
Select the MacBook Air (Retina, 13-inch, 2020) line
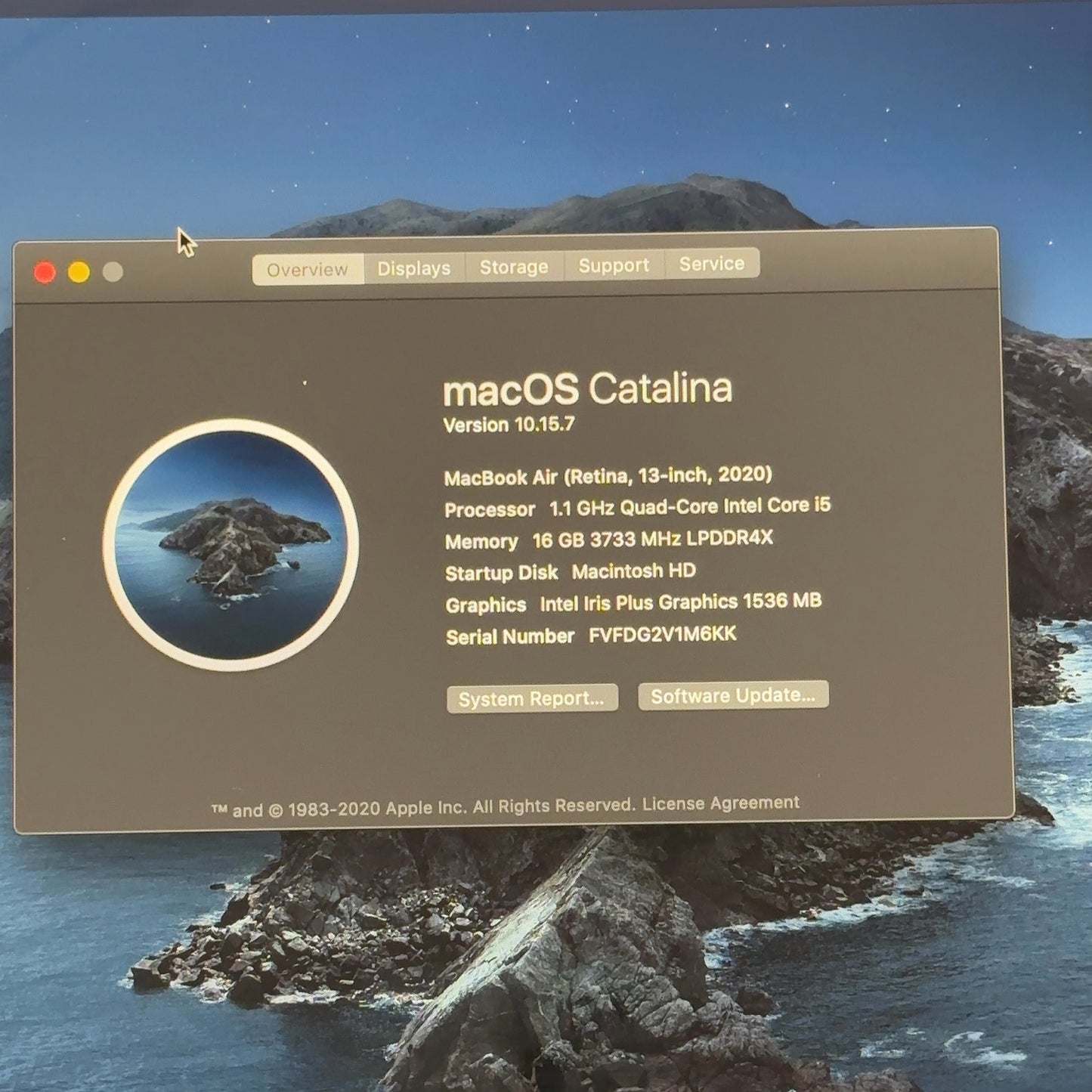[608, 476]
